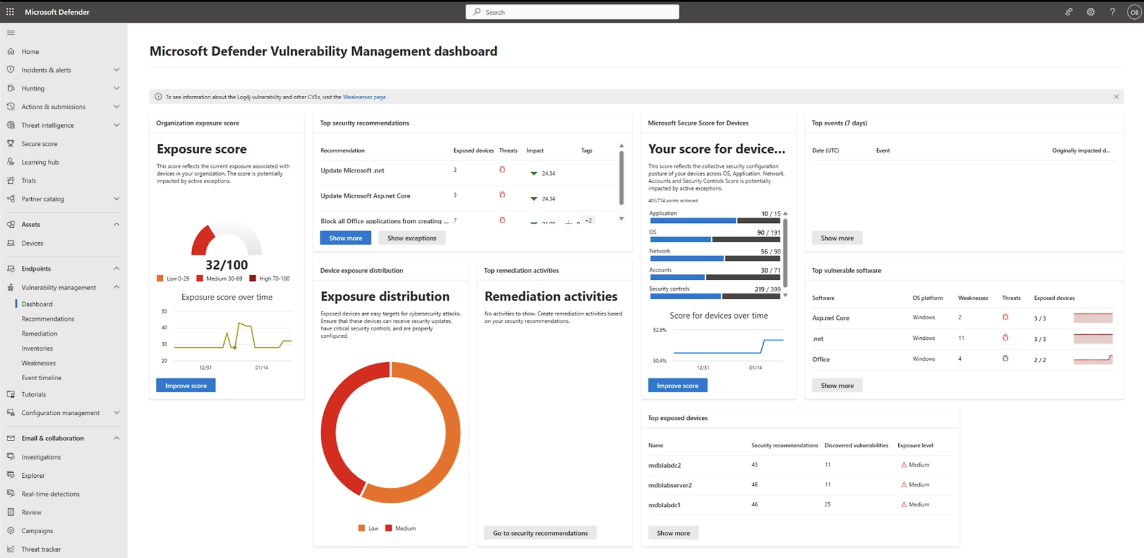Click Show more under security recommendations
The height and width of the screenshot is (558, 1144).
pos(345,238)
